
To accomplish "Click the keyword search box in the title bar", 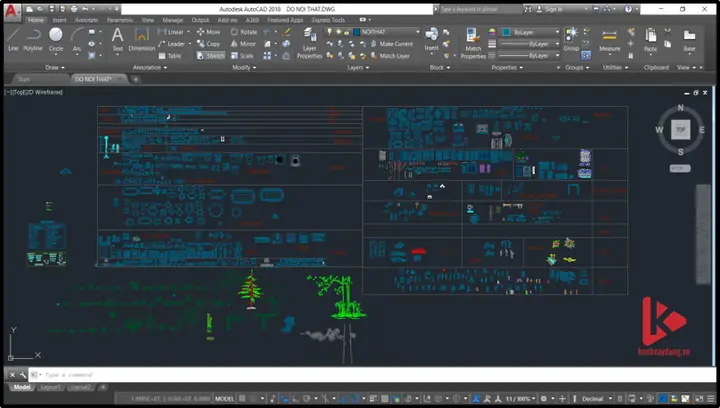I will coord(480,9).
